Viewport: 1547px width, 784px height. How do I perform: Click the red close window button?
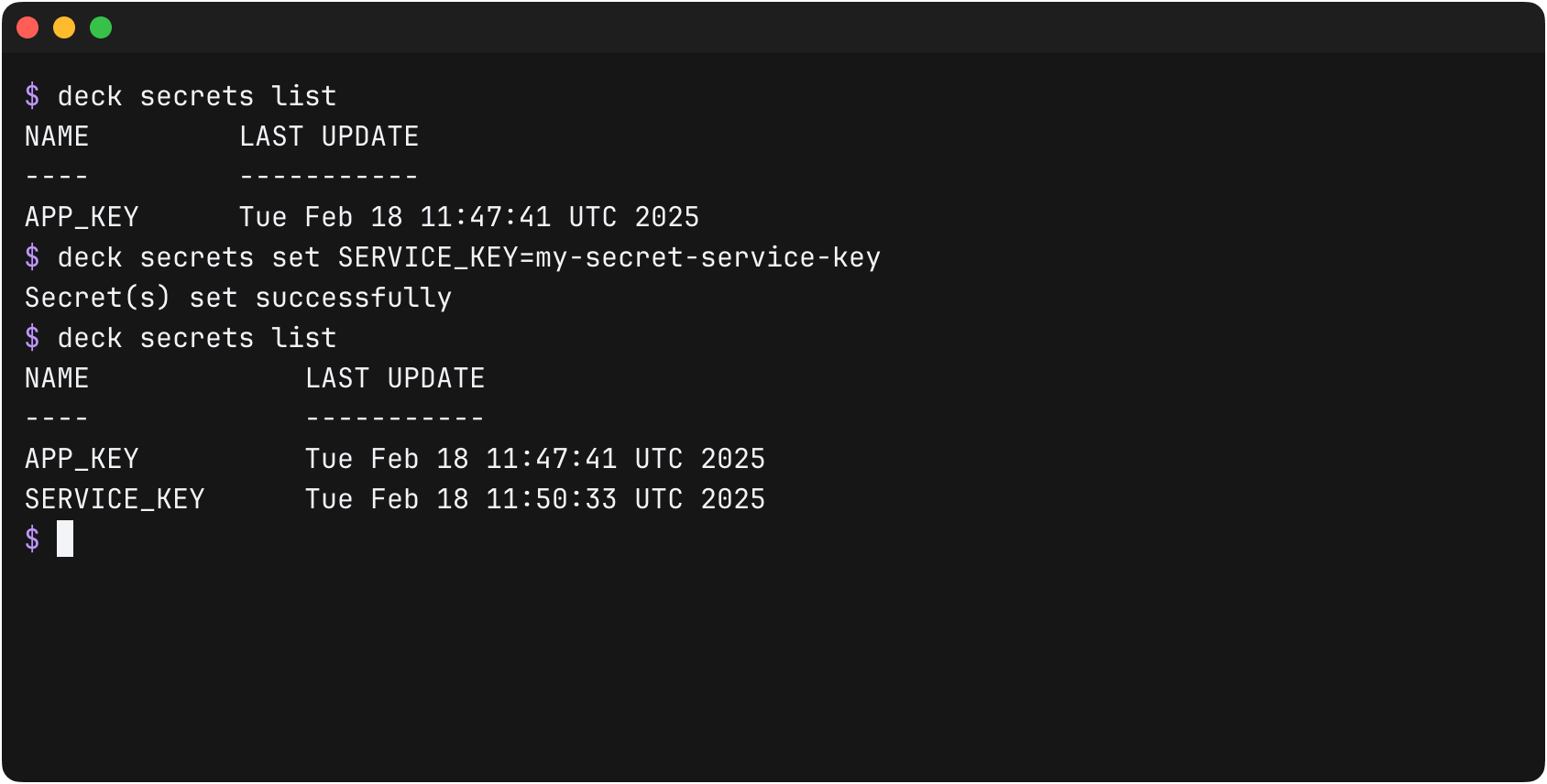(x=27, y=27)
